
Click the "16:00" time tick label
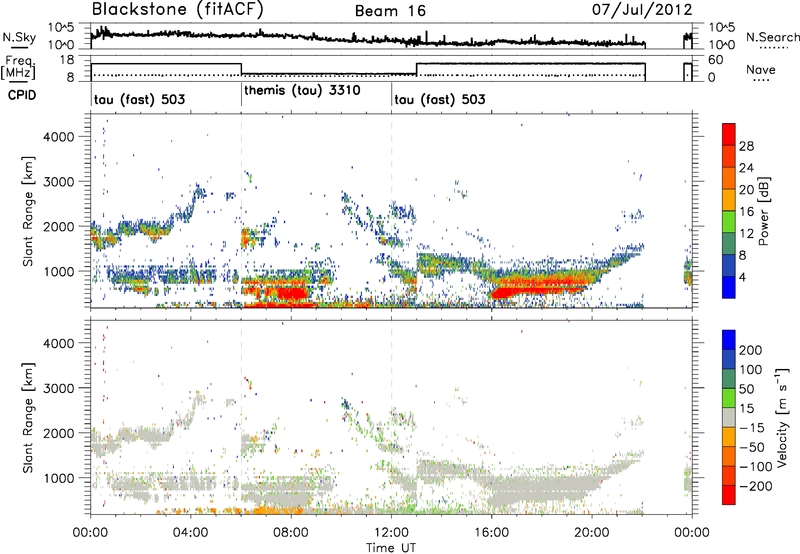491,533
